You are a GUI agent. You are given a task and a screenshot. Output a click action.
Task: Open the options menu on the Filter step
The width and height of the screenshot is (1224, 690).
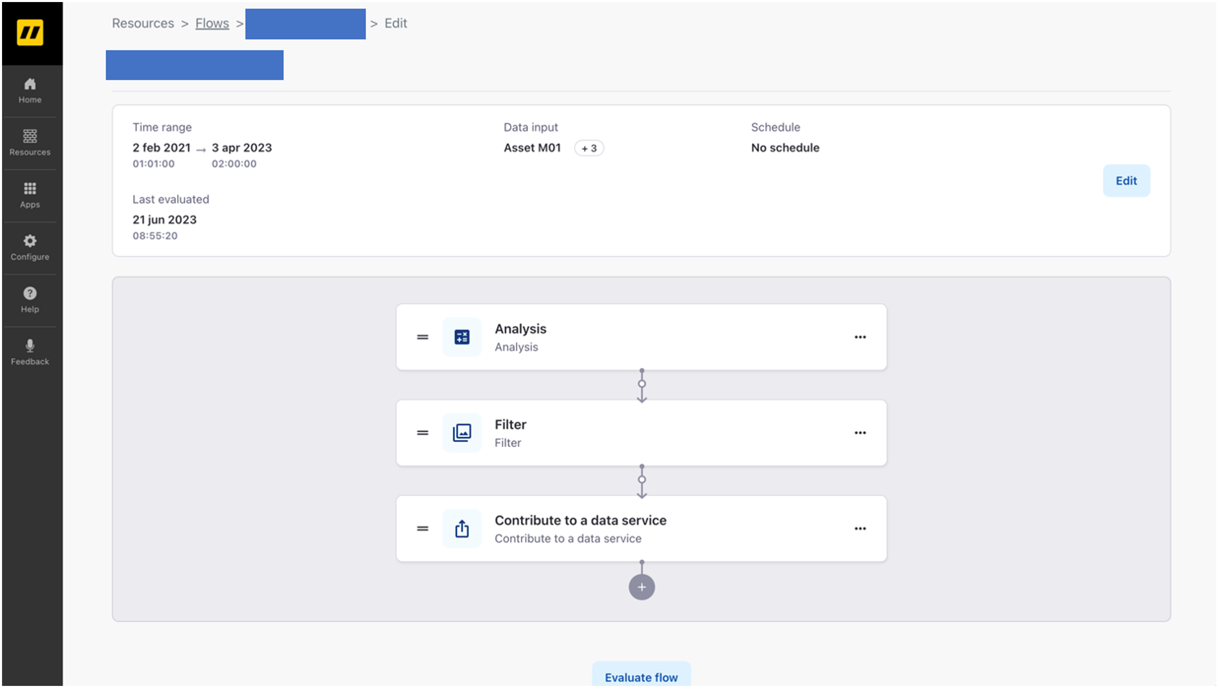(860, 433)
